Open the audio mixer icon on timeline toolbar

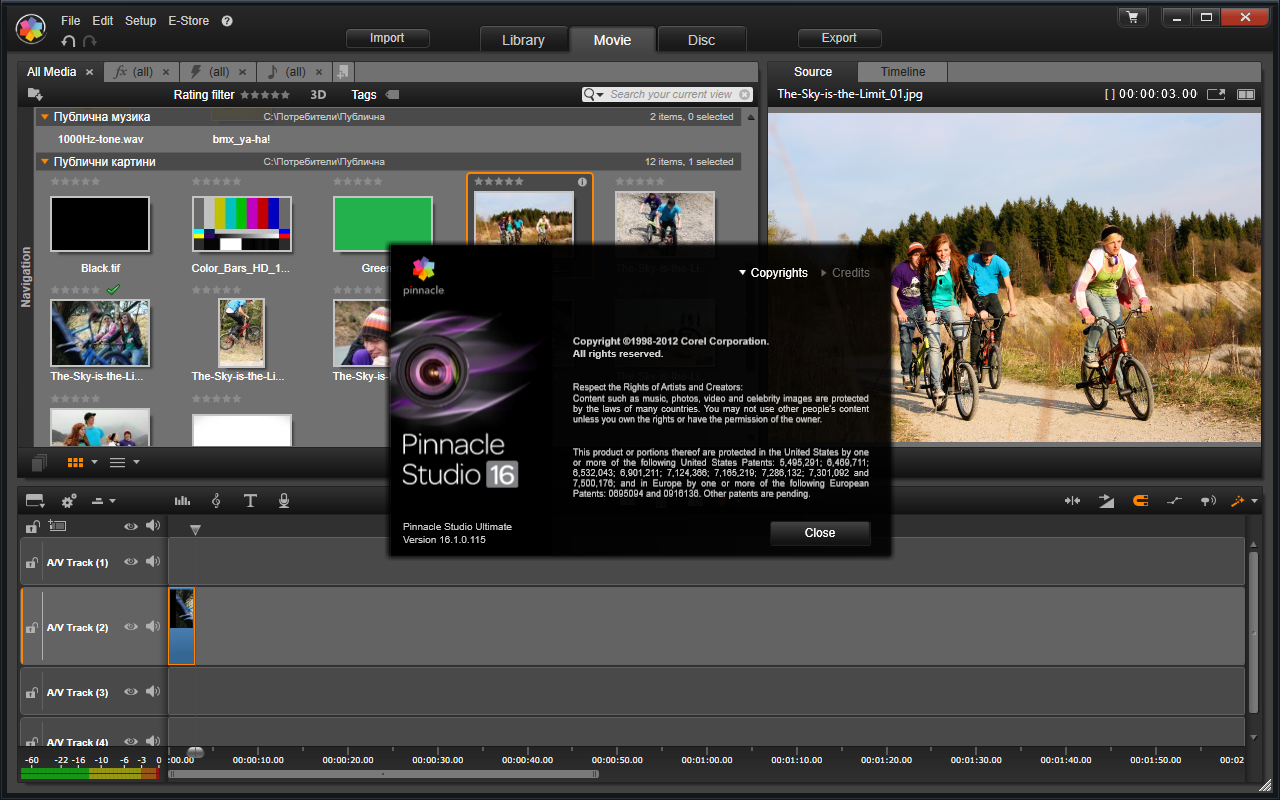pyautogui.click(x=182, y=501)
